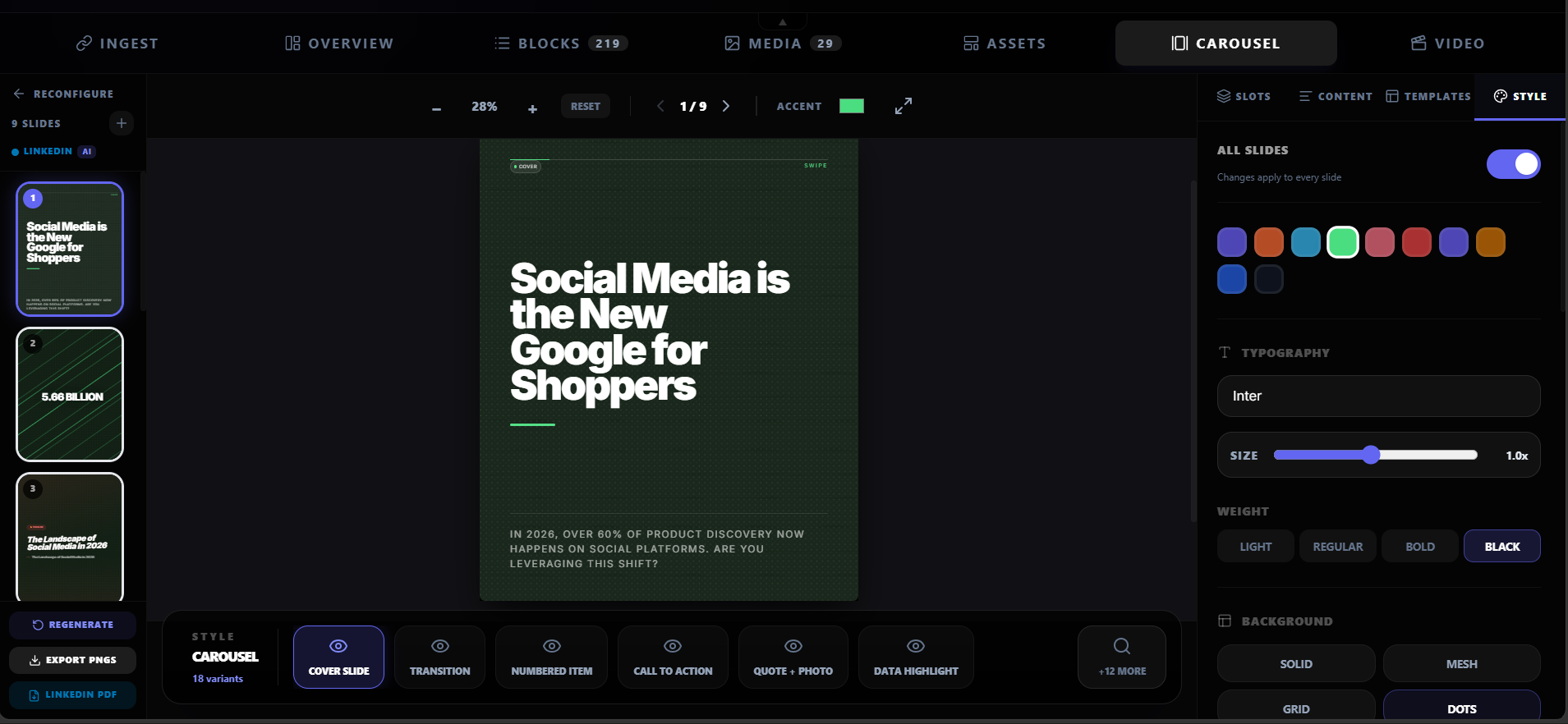Pick the orange accent swatch

[x=1269, y=242]
